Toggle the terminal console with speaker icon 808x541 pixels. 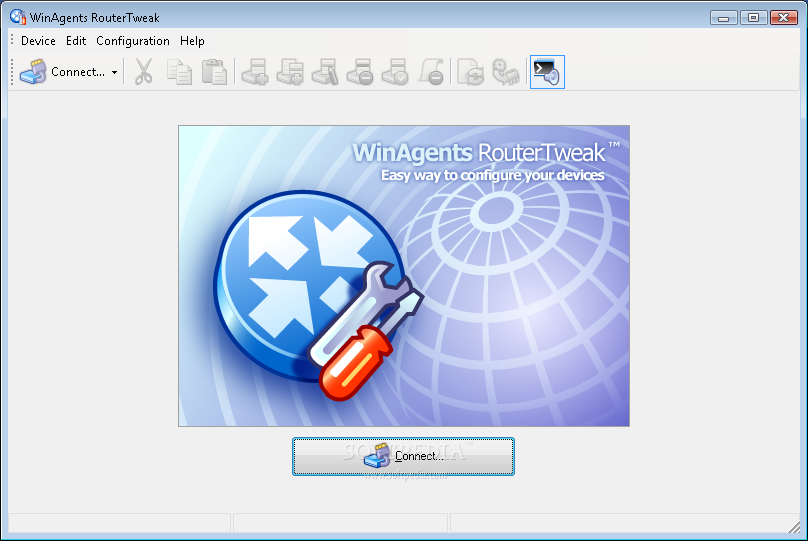pyautogui.click(x=547, y=72)
